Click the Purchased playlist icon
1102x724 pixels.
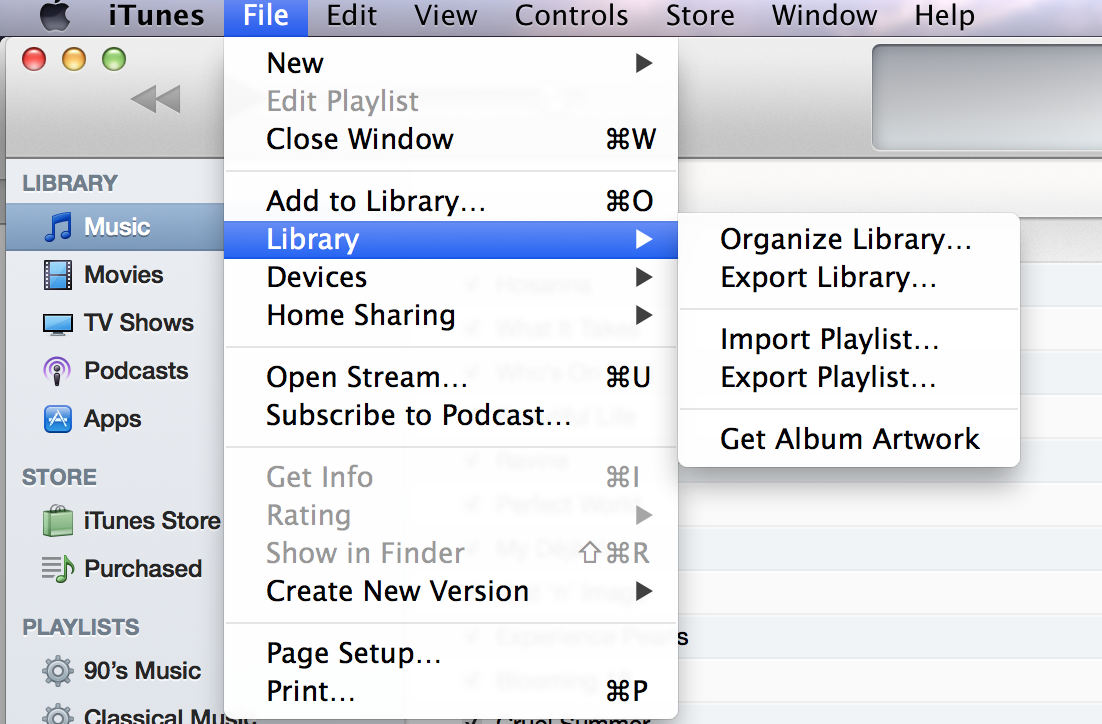point(58,569)
